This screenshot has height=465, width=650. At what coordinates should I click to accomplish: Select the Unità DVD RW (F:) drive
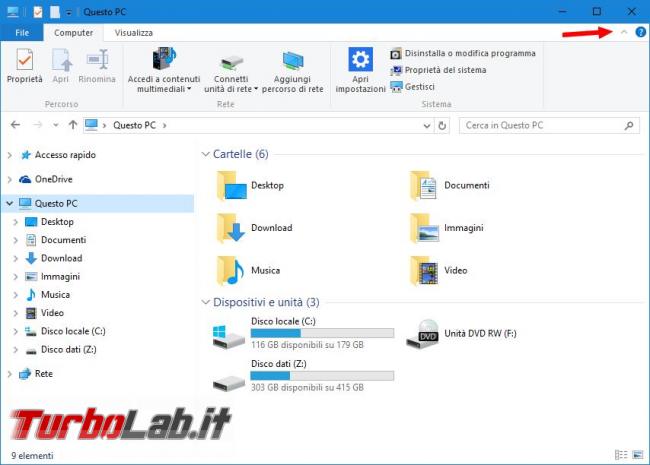[x=461, y=334]
